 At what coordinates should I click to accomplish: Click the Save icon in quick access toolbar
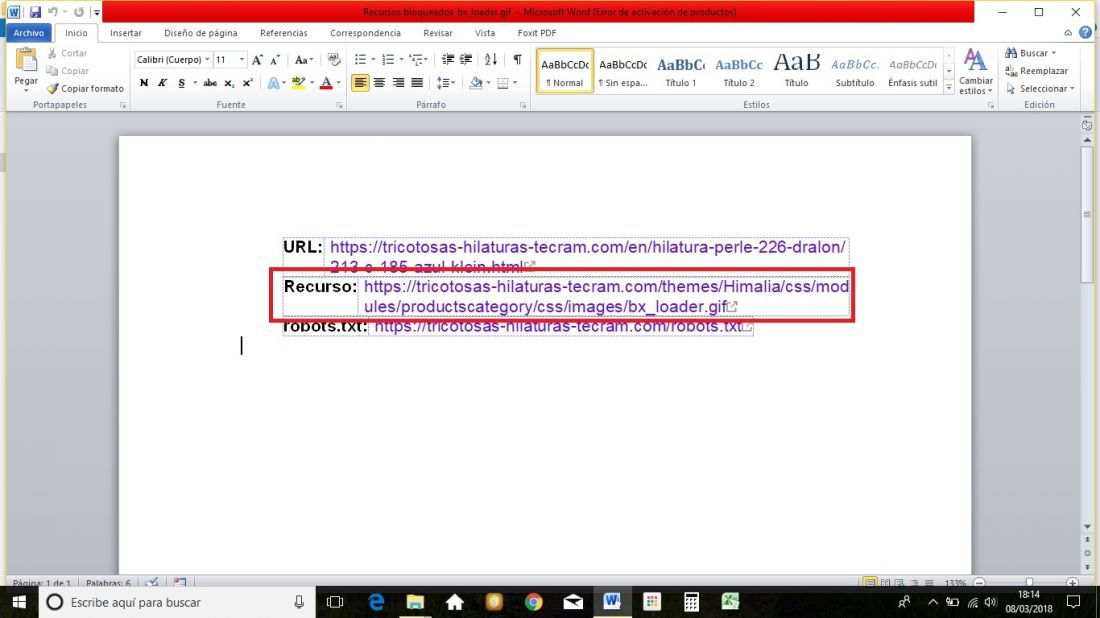[x=35, y=12]
